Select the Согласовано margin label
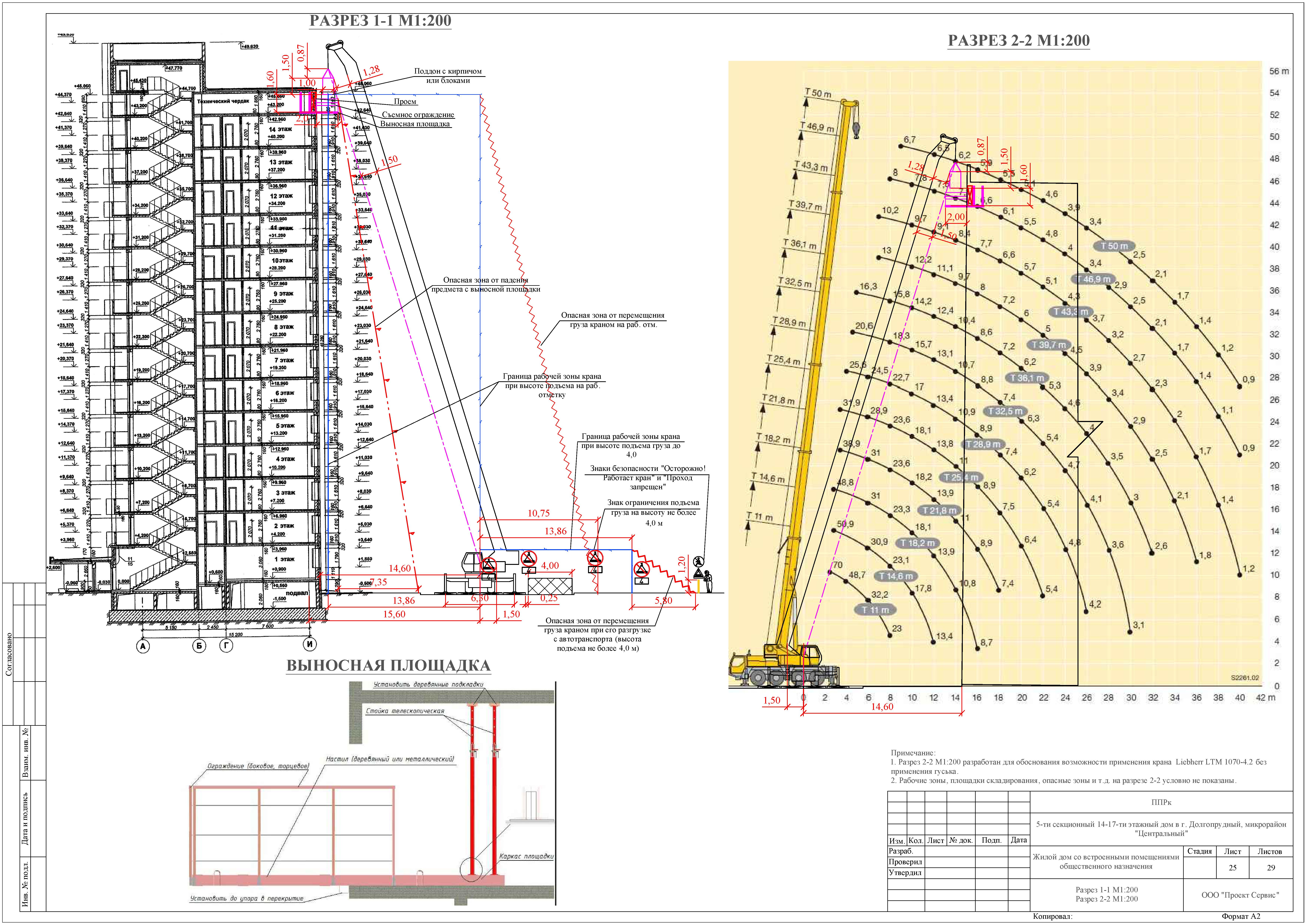Image resolution: width=1307 pixels, height=924 pixels. [x=9, y=654]
